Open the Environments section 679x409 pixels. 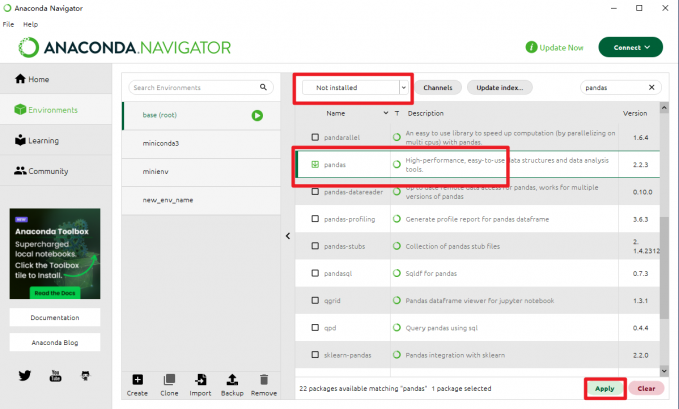point(56,110)
